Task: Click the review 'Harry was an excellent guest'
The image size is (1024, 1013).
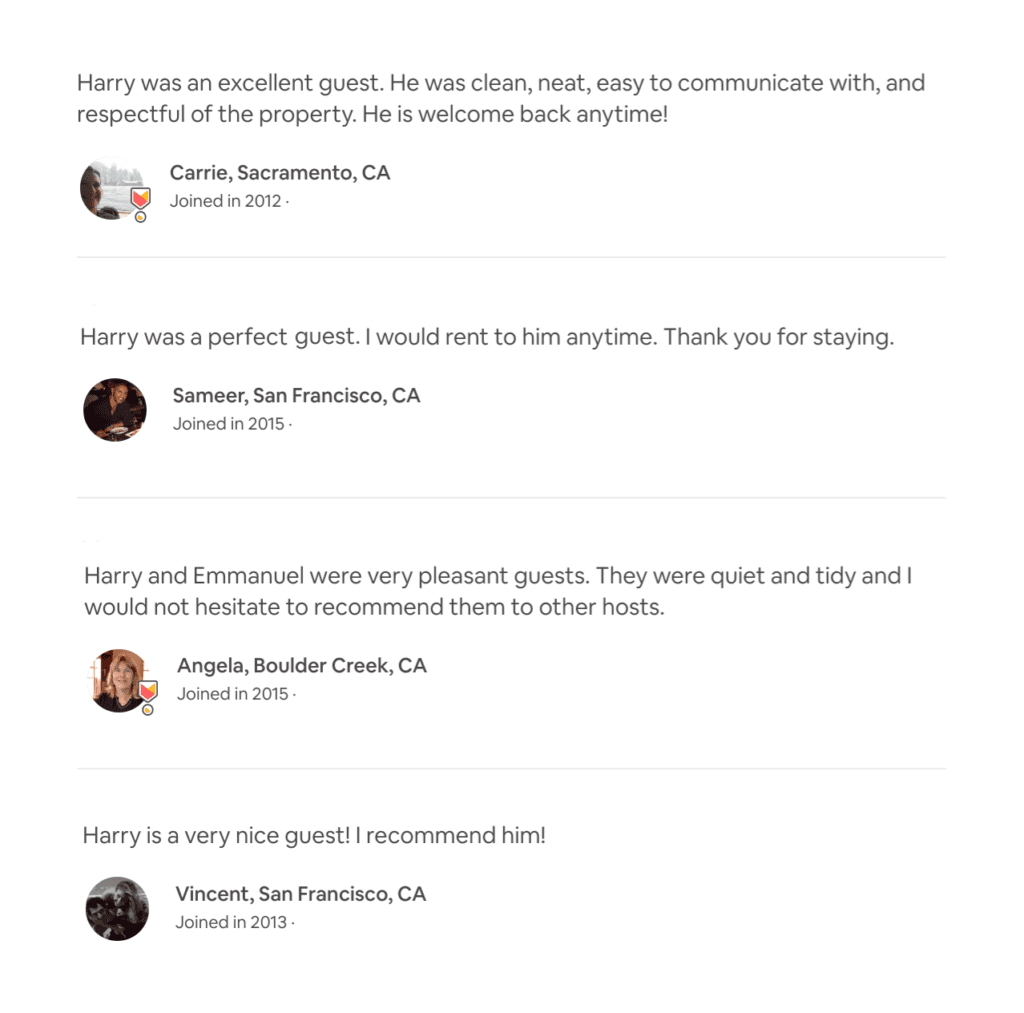Action: (x=501, y=99)
